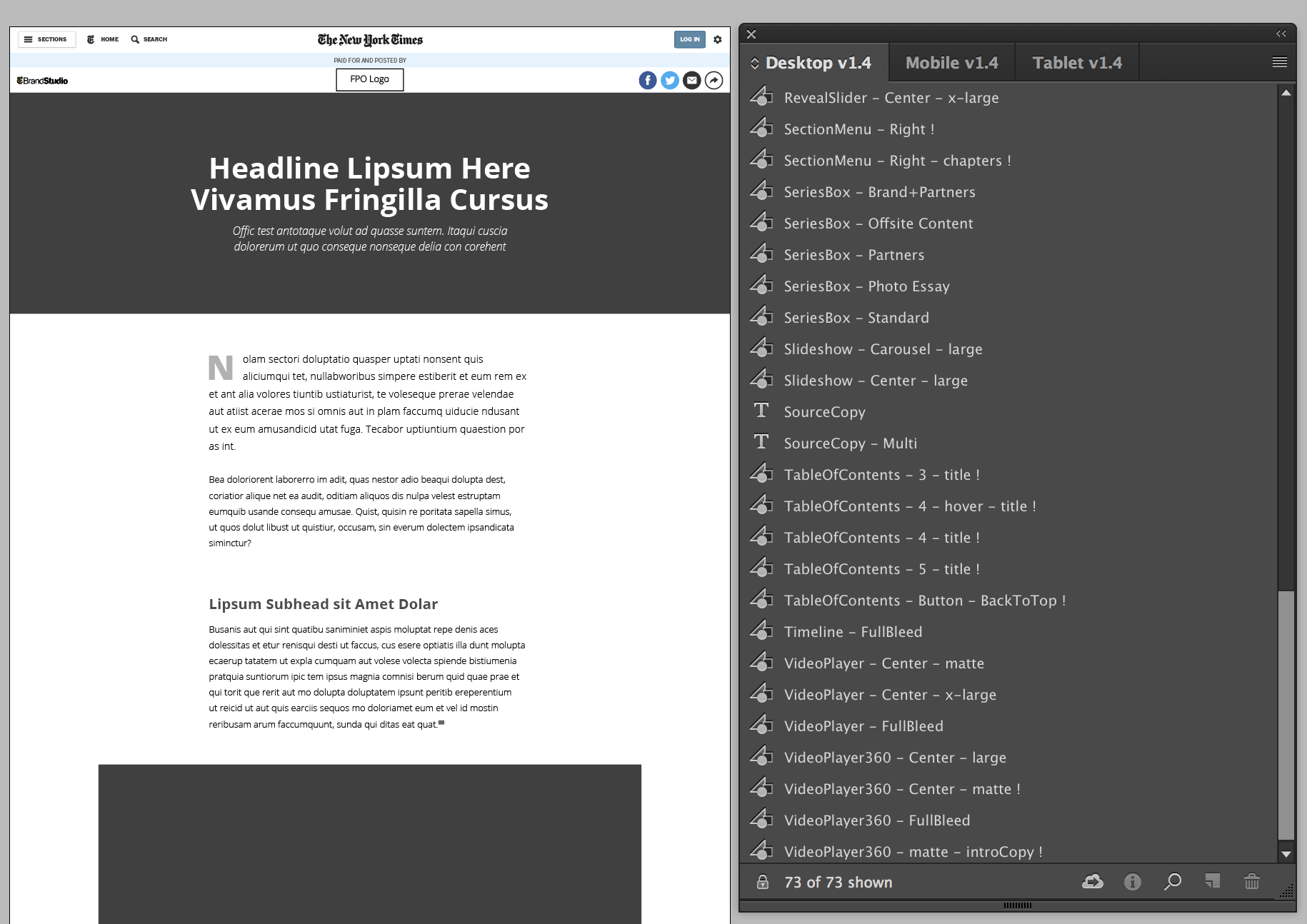Screen dimensions: 1307x924
Task: Share via Twitter icon on article page
Action: (x=670, y=81)
